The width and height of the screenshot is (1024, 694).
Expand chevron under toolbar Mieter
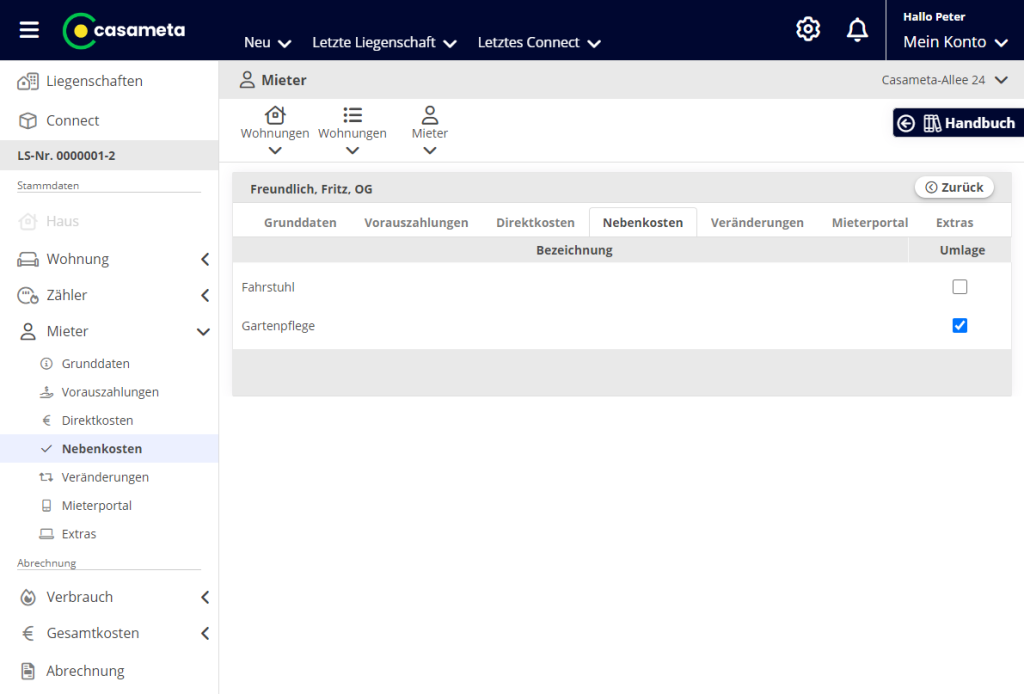coord(430,151)
